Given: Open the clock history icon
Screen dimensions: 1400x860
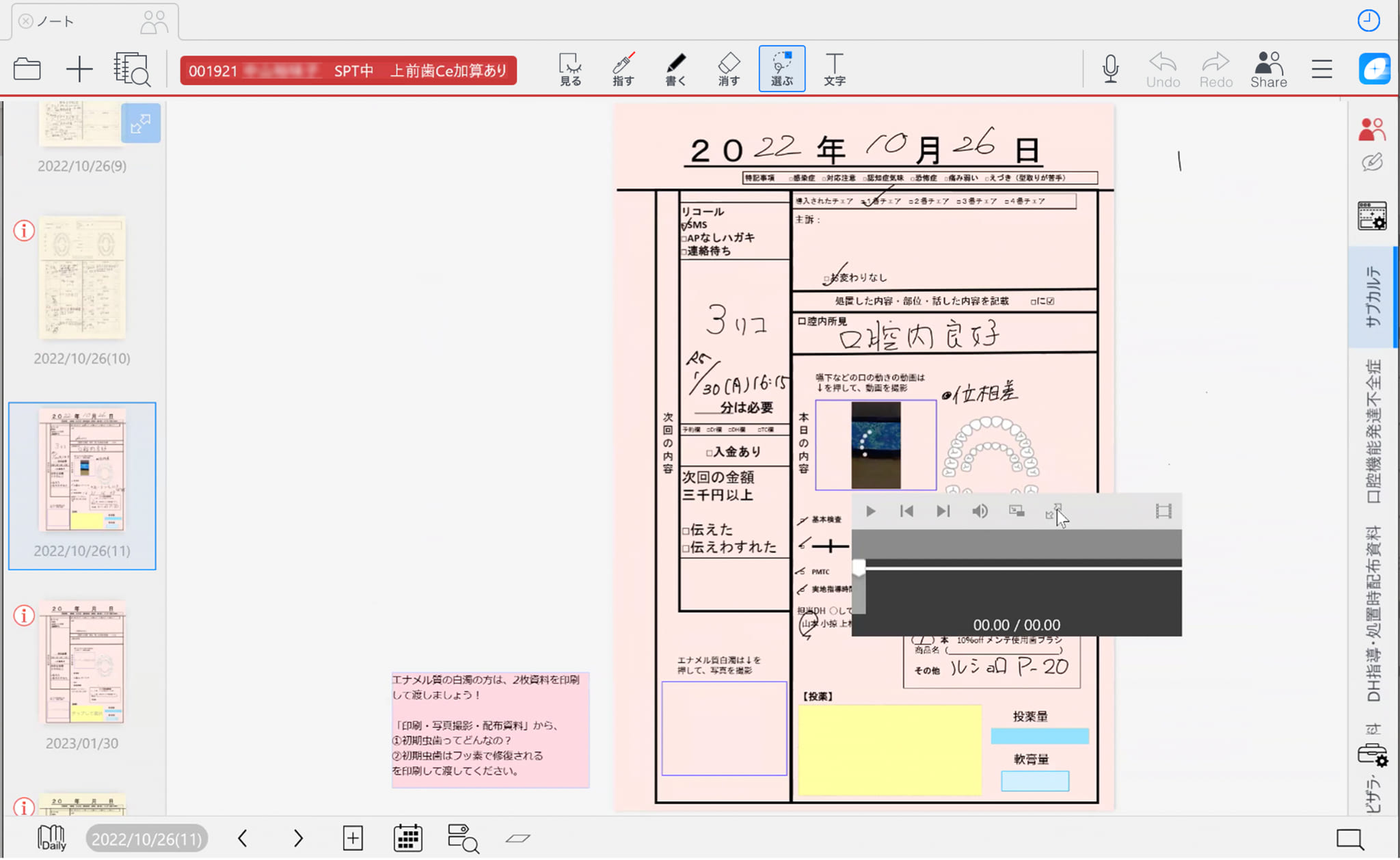Looking at the screenshot, I should coord(1369,21).
